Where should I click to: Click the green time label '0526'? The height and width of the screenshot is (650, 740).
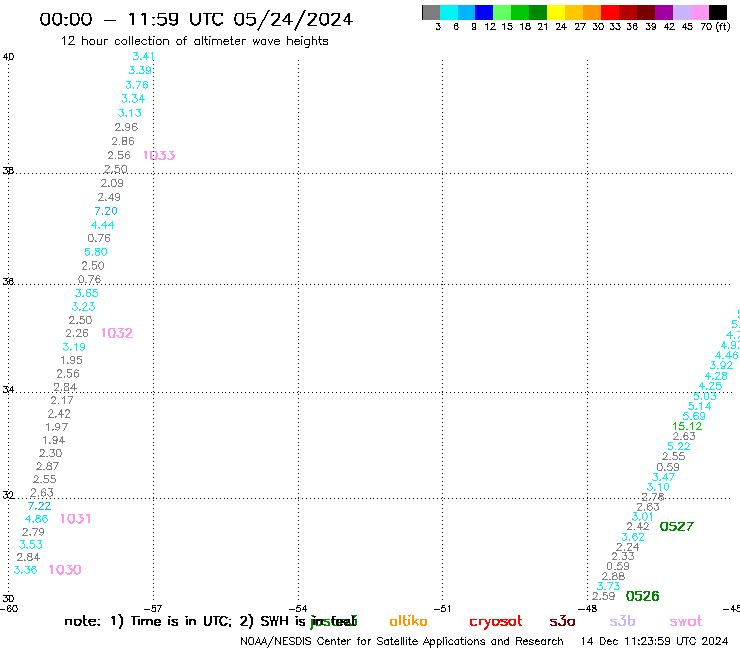(642, 596)
